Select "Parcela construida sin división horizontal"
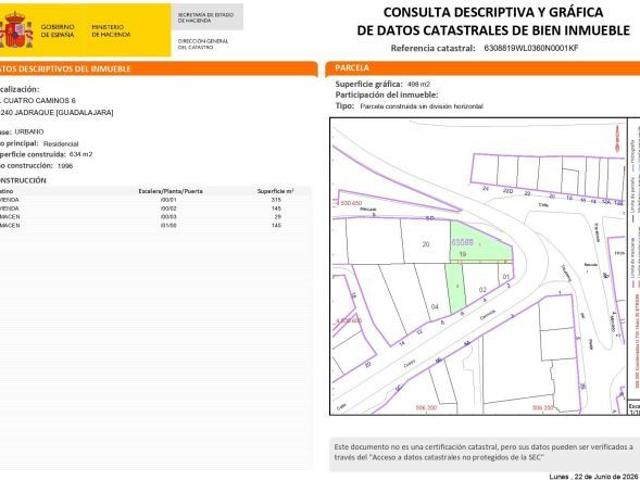Image resolution: width=640 pixels, height=480 pixels. (422, 106)
